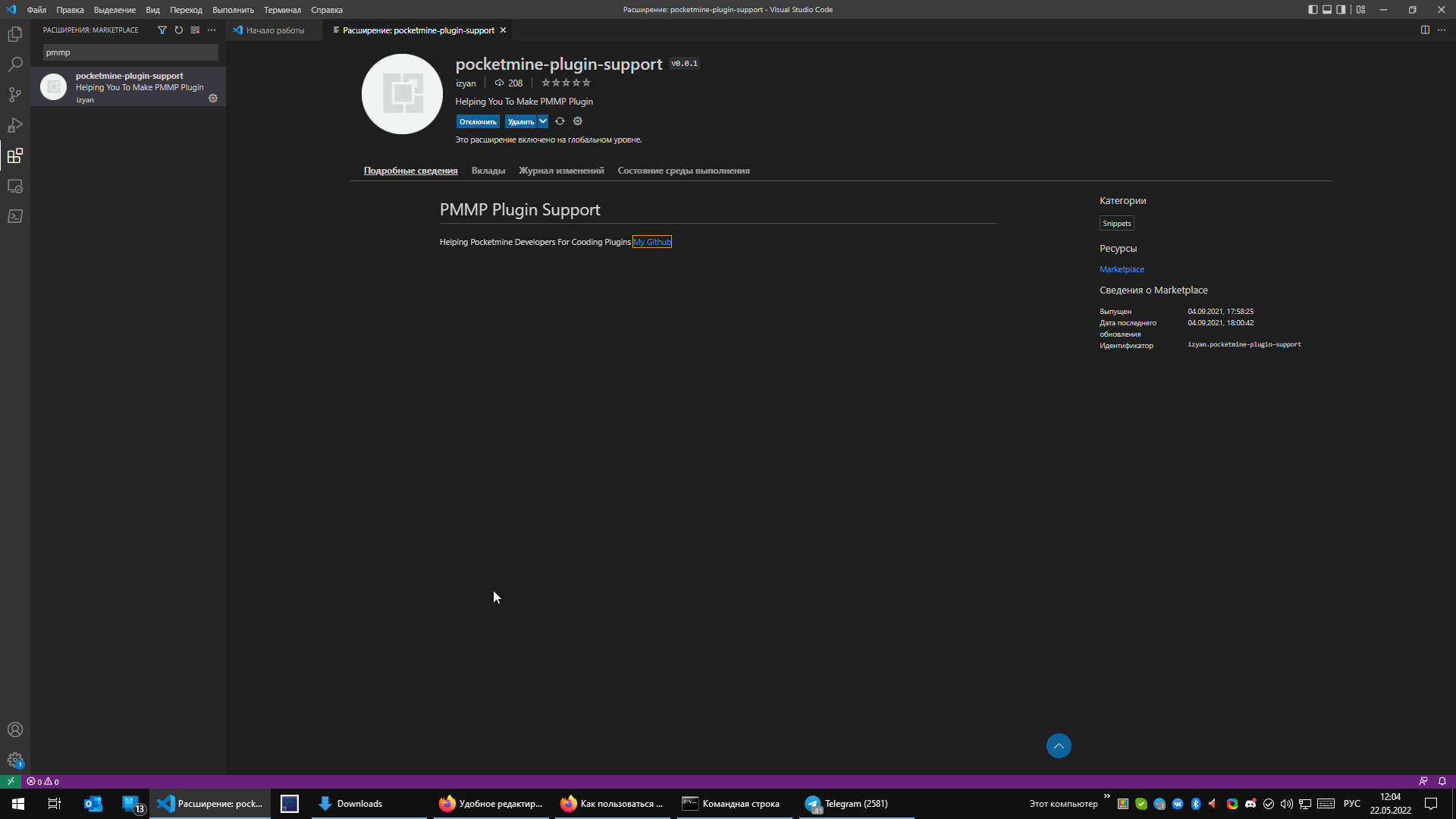Screen dimensions: 1456x819
Task: Toggle the primary side bar layout button
Action: coord(1313,10)
